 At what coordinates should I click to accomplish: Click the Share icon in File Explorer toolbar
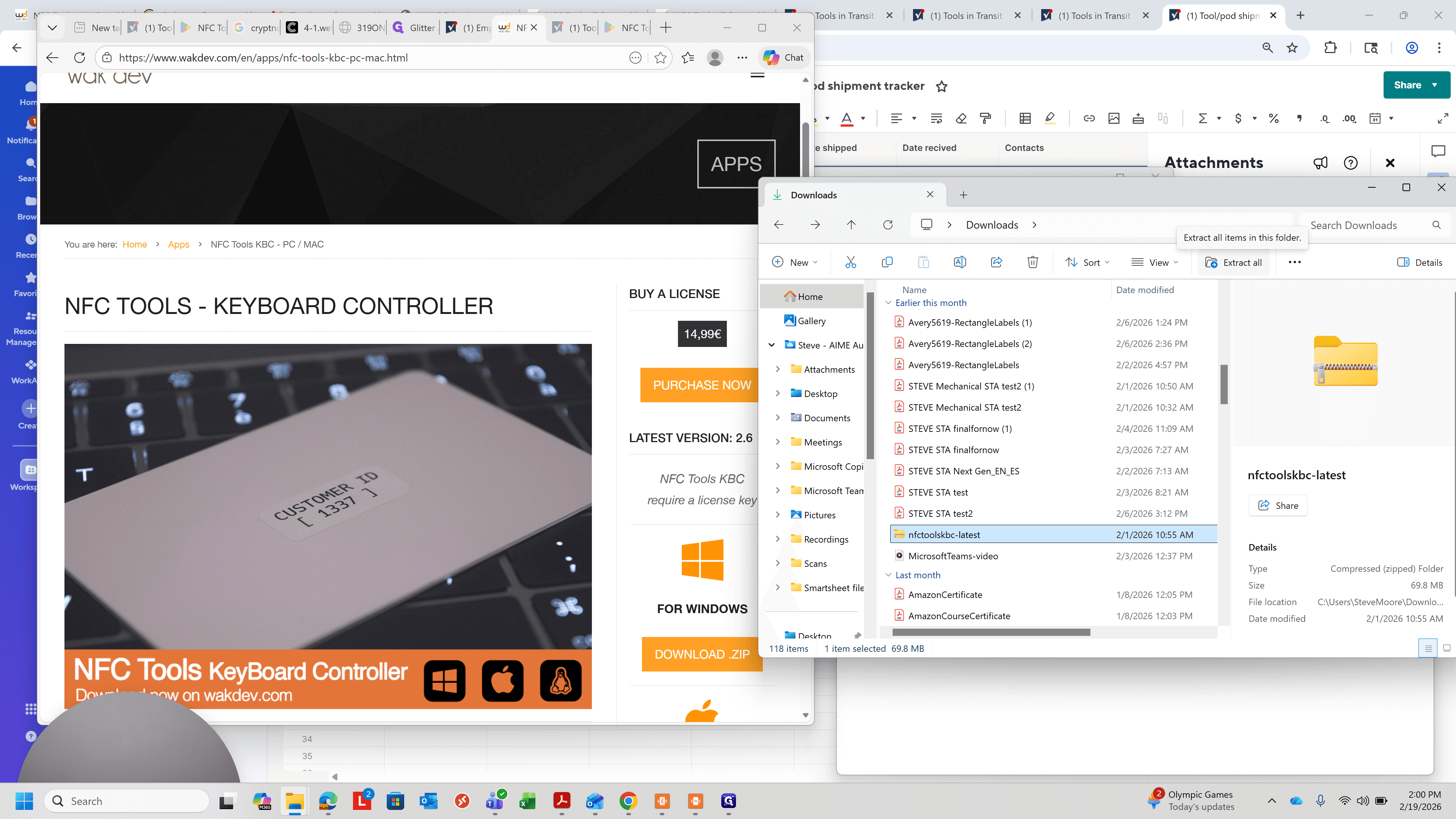[x=996, y=262]
